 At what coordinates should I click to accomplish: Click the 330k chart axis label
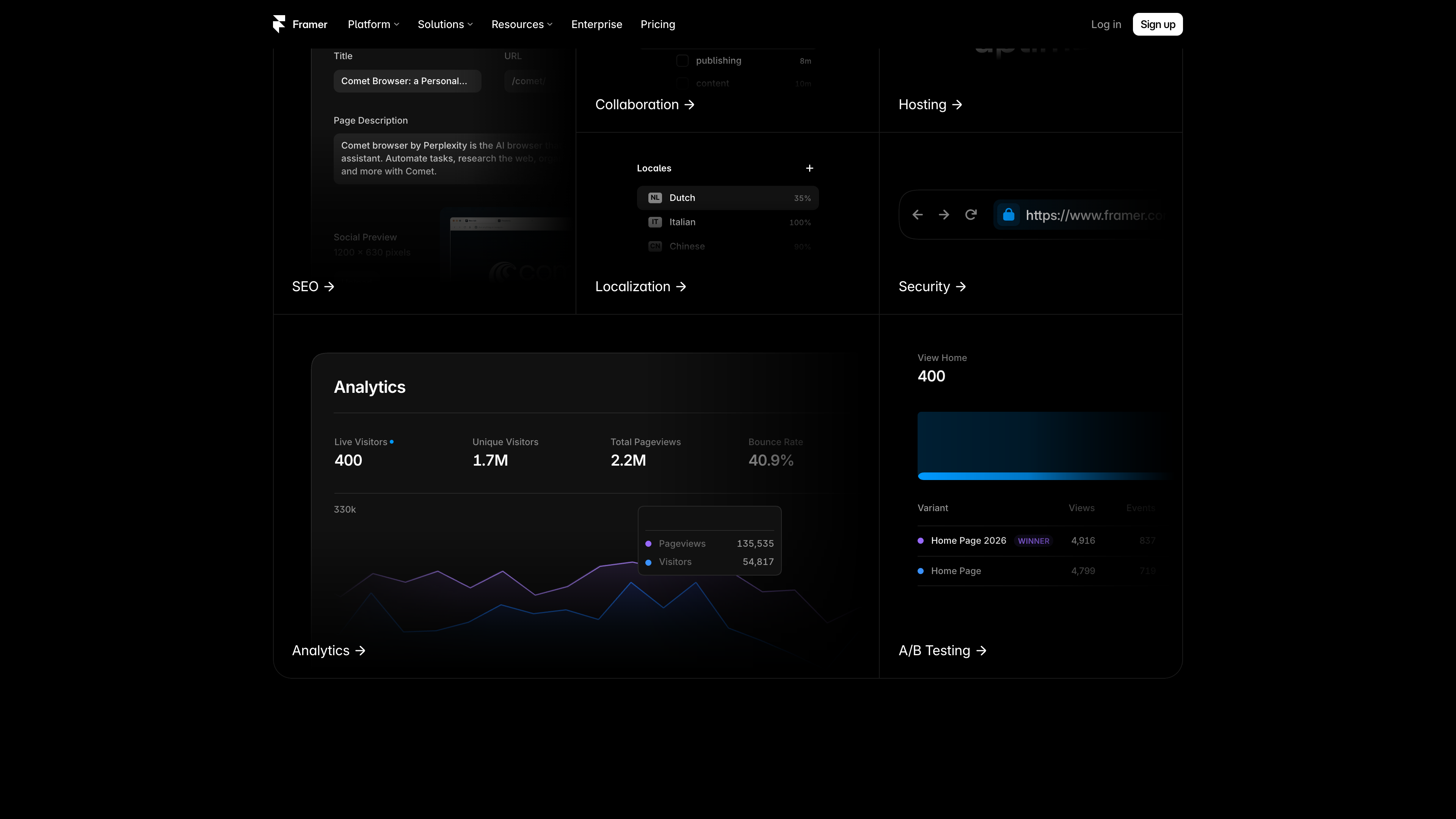[x=345, y=509]
